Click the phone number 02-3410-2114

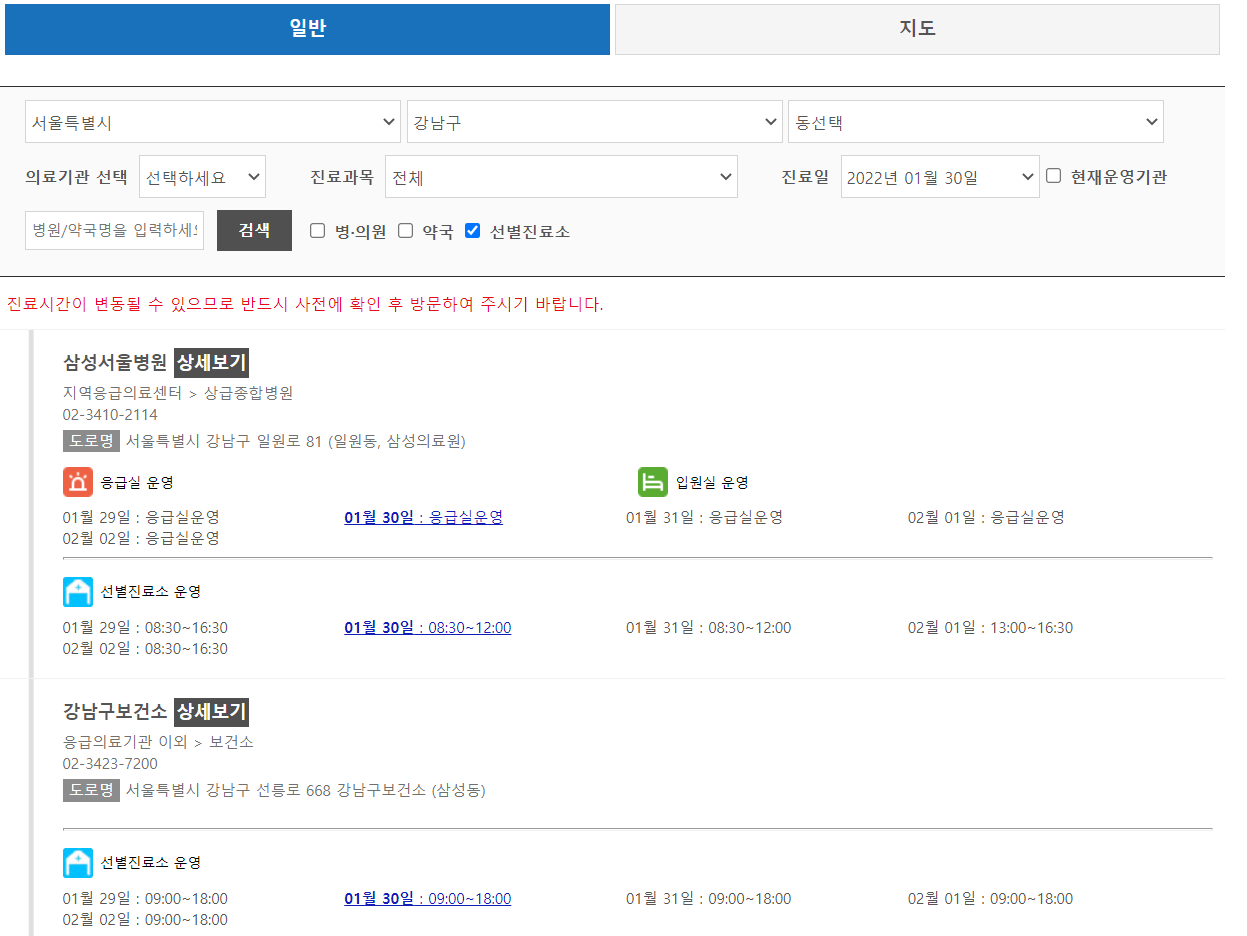pos(110,414)
